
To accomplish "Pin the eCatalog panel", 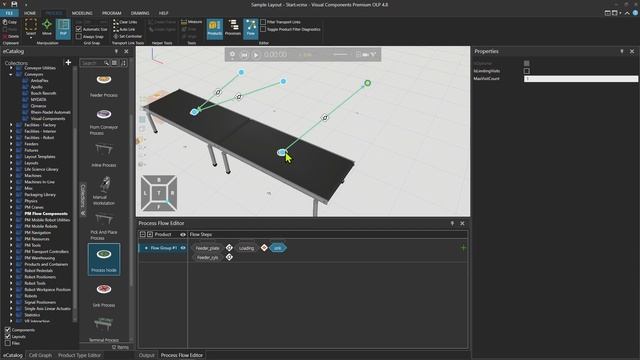I will (x=116, y=51).
